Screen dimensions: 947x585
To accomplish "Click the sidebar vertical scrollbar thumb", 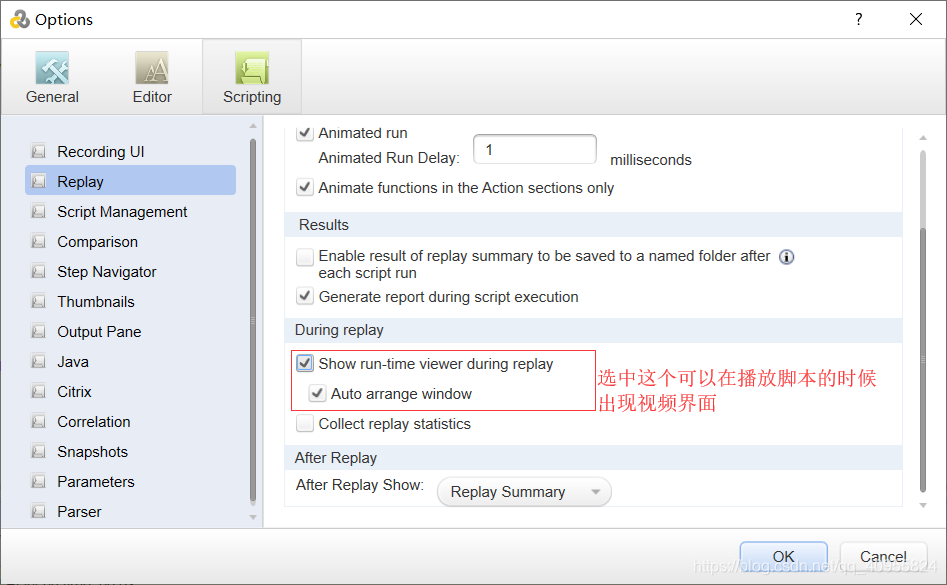I will coord(253,320).
